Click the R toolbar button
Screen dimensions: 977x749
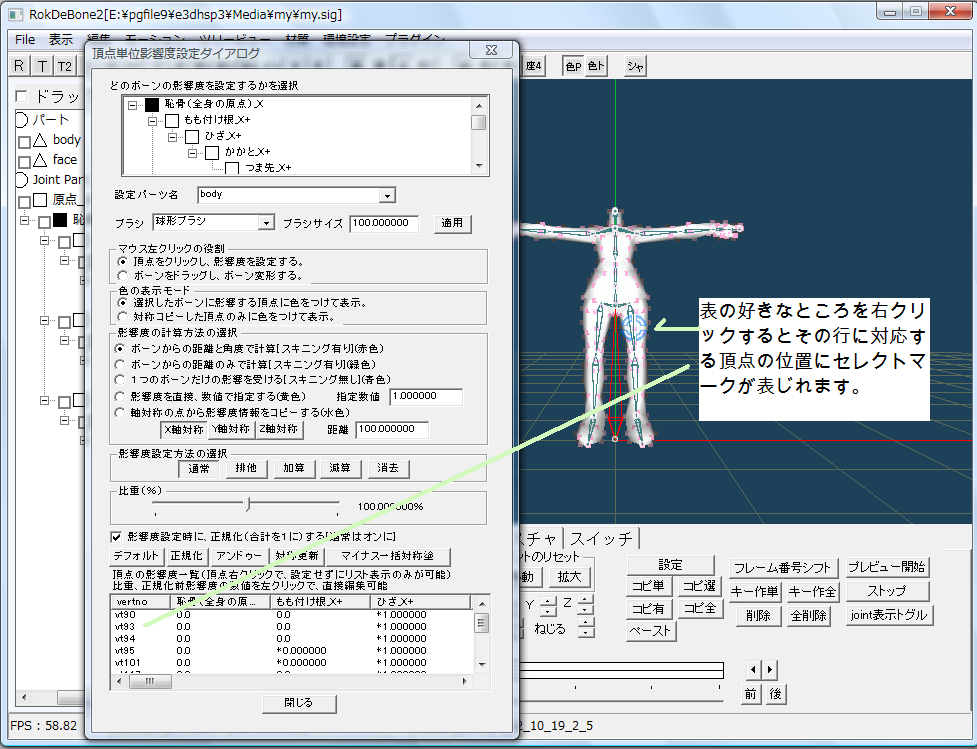(x=19, y=66)
